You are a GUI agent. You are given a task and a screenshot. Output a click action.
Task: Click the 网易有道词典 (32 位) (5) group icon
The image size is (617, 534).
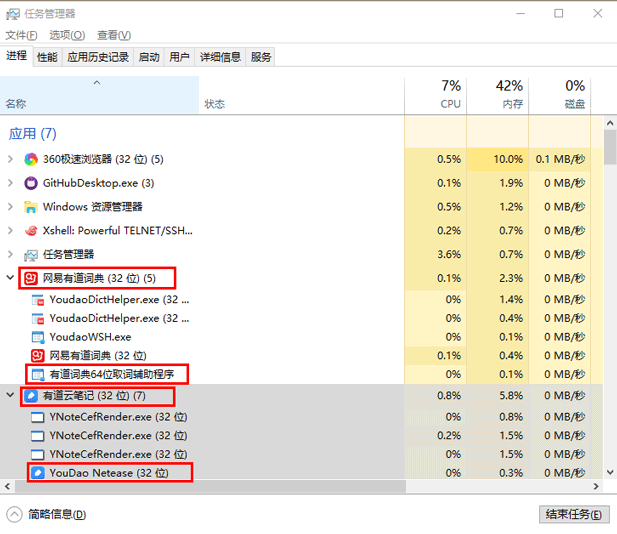tap(31, 278)
